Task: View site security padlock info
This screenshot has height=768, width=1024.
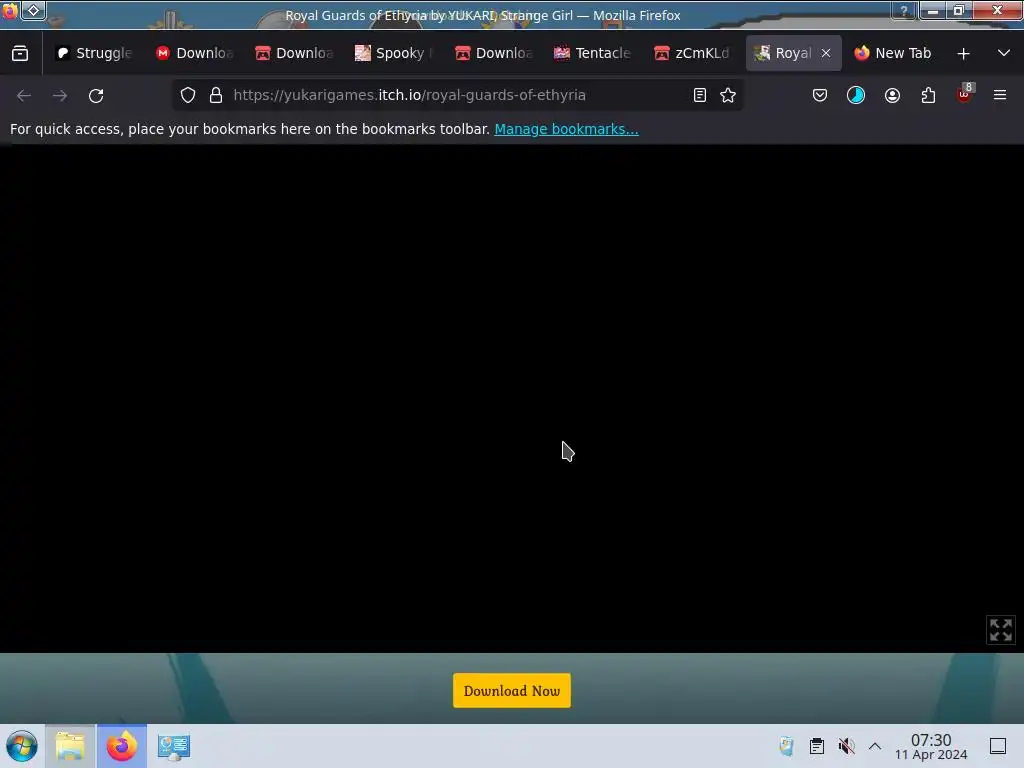Action: [x=216, y=95]
